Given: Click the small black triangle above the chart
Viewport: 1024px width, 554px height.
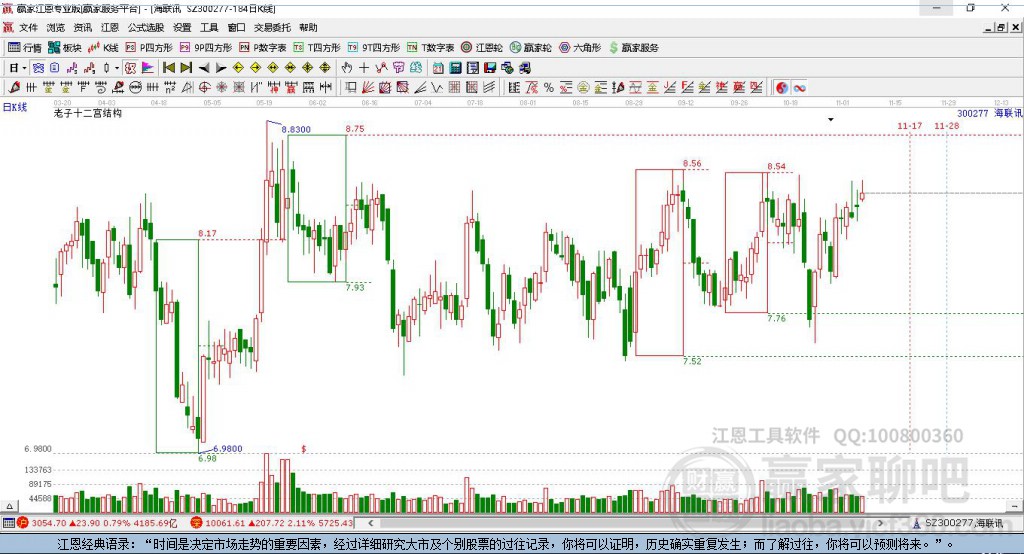Looking at the screenshot, I should tap(831, 120).
